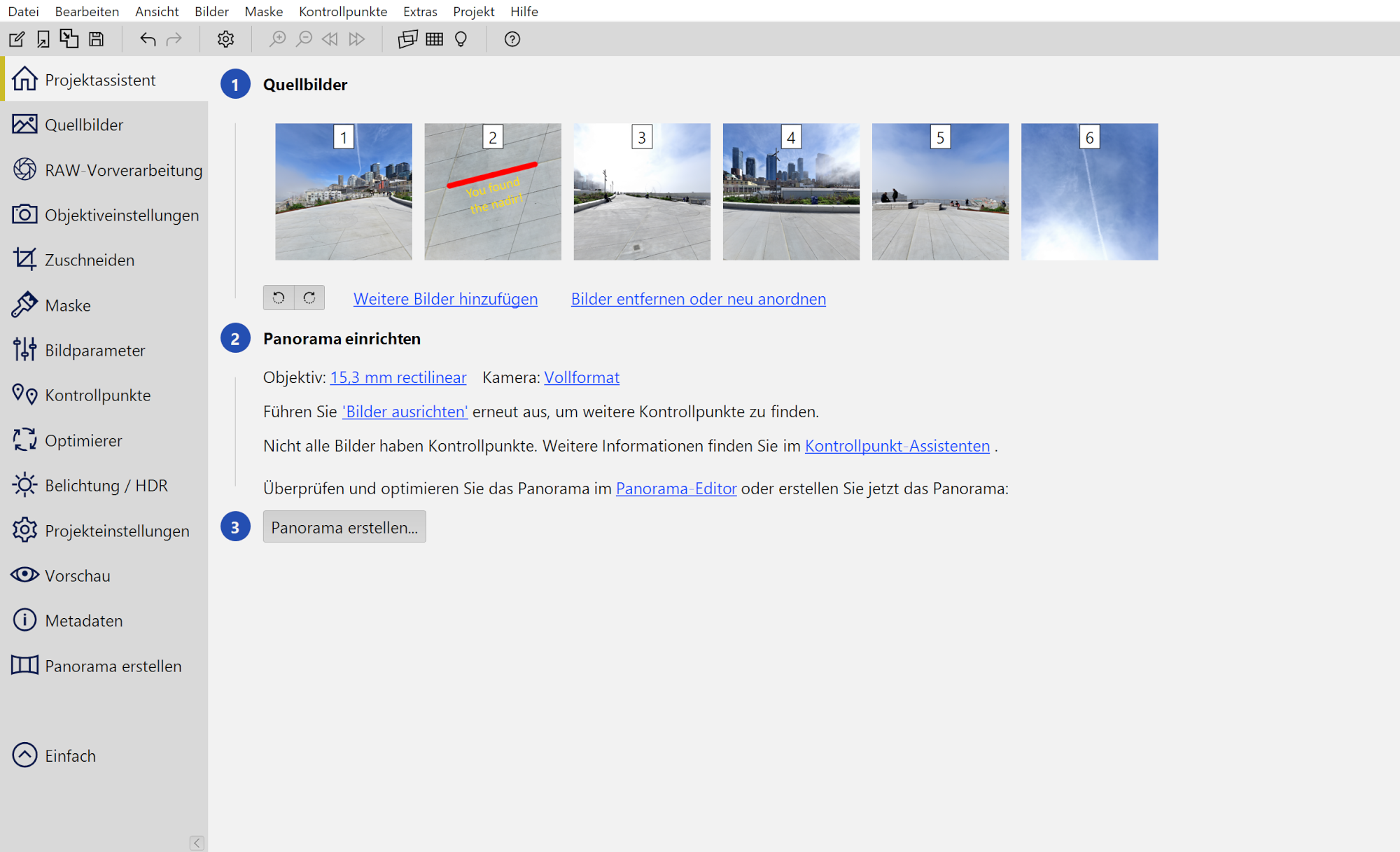The height and width of the screenshot is (852, 1400).
Task: Click the new project toolbar icon
Action: click(17, 39)
